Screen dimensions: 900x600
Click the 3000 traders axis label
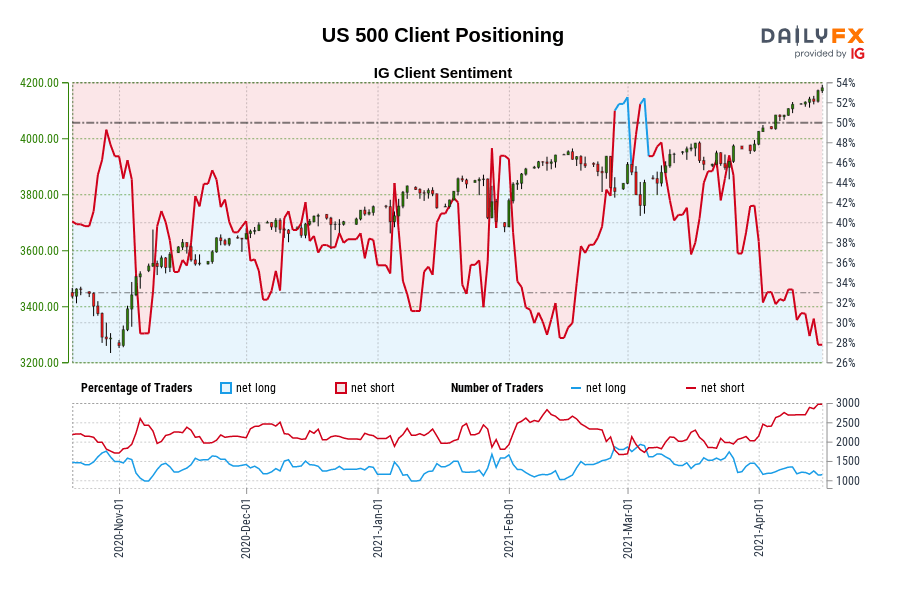pos(848,403)
